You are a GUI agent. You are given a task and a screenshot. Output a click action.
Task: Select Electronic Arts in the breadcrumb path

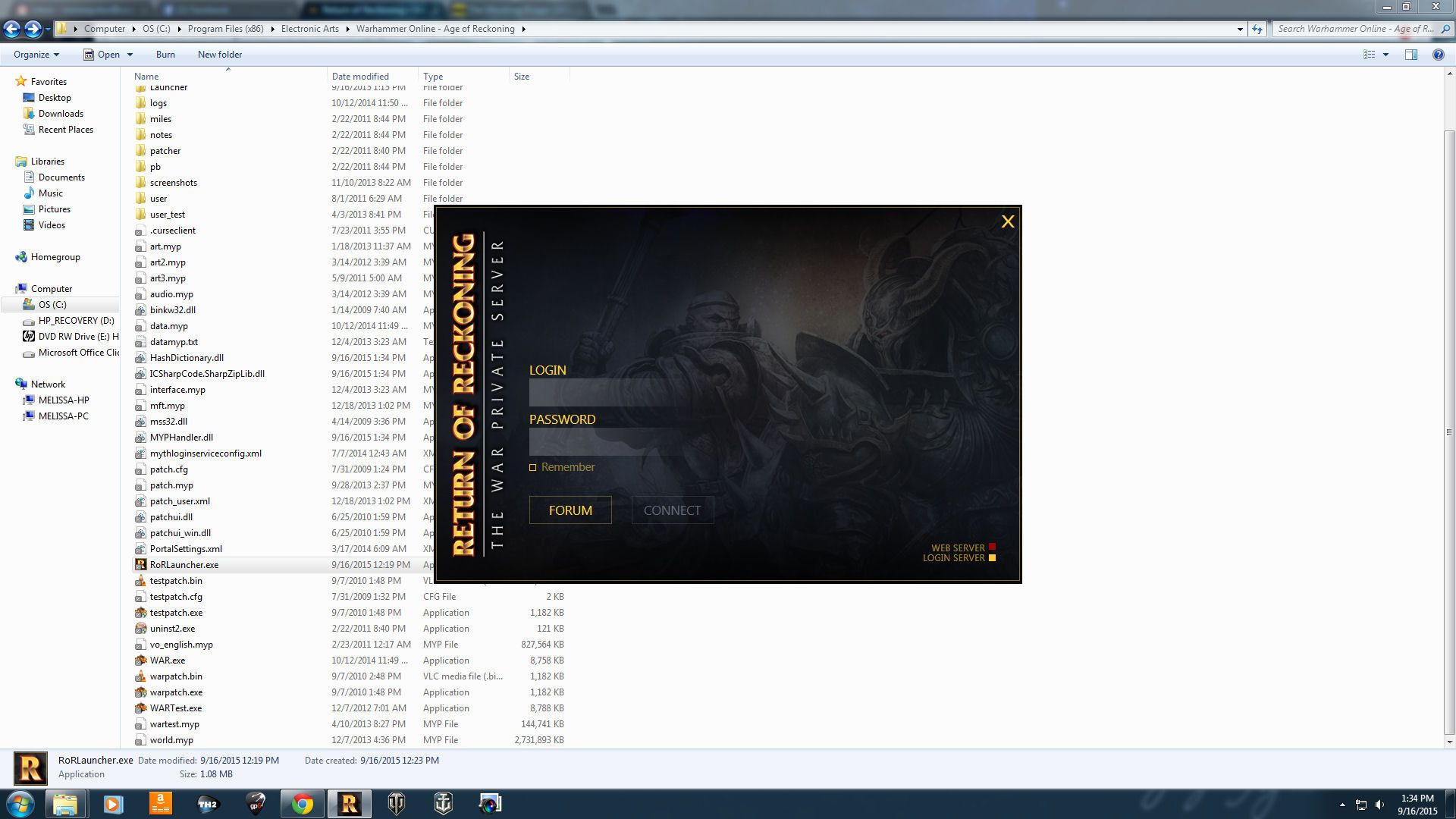click(x=309, y=29)
